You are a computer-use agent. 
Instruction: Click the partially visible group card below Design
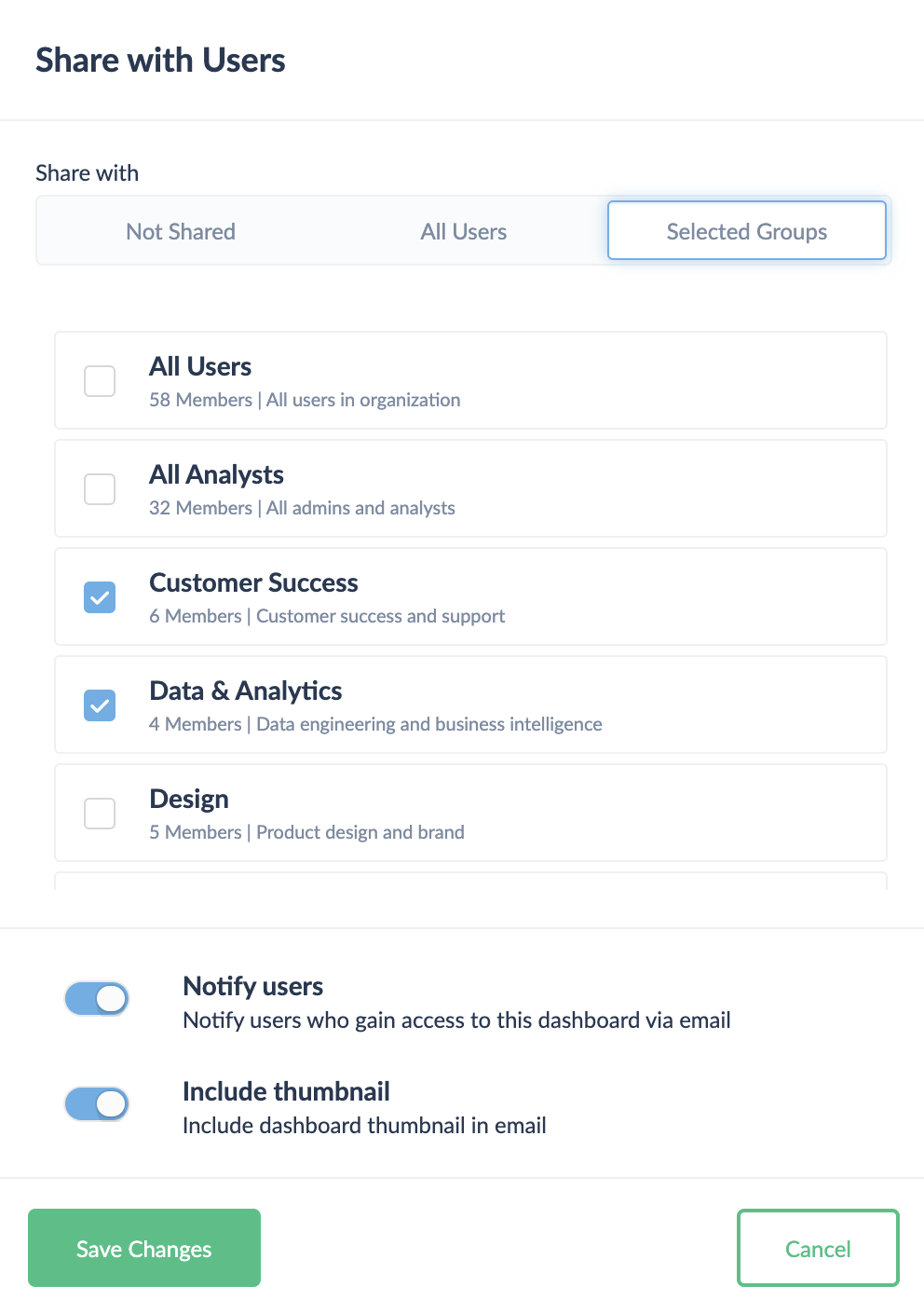470,881
